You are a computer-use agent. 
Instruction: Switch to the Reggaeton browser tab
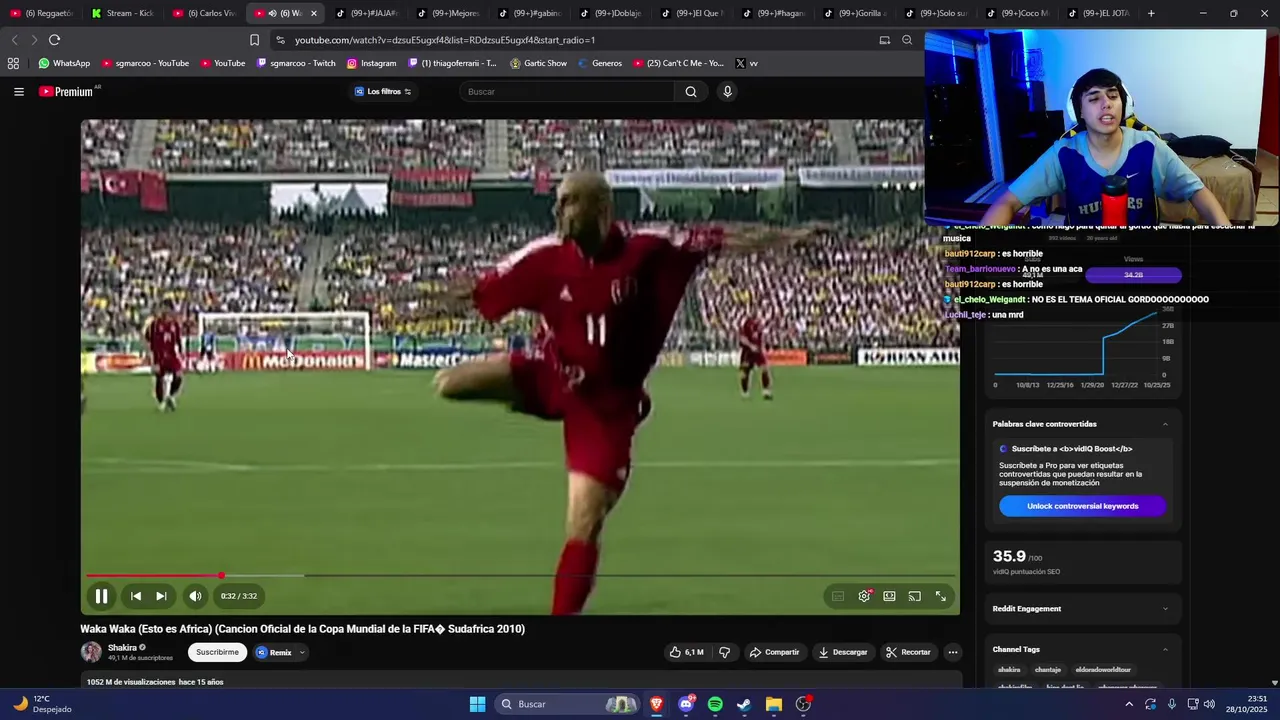pyautogui.click(x=41, y=13)
